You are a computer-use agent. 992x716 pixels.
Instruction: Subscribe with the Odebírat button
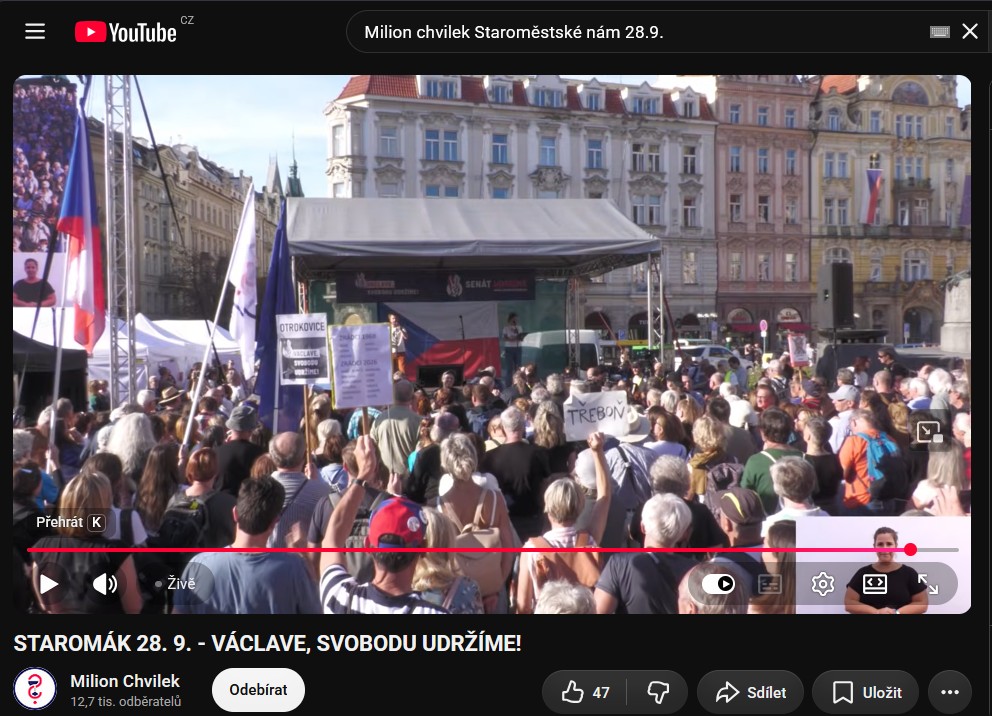(258, 689)
